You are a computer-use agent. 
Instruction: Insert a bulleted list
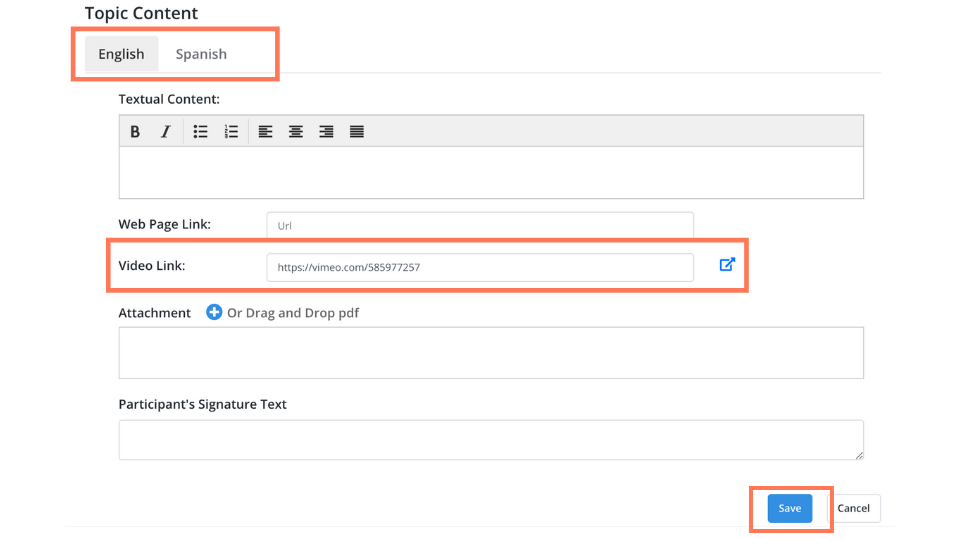click(200, 132)
